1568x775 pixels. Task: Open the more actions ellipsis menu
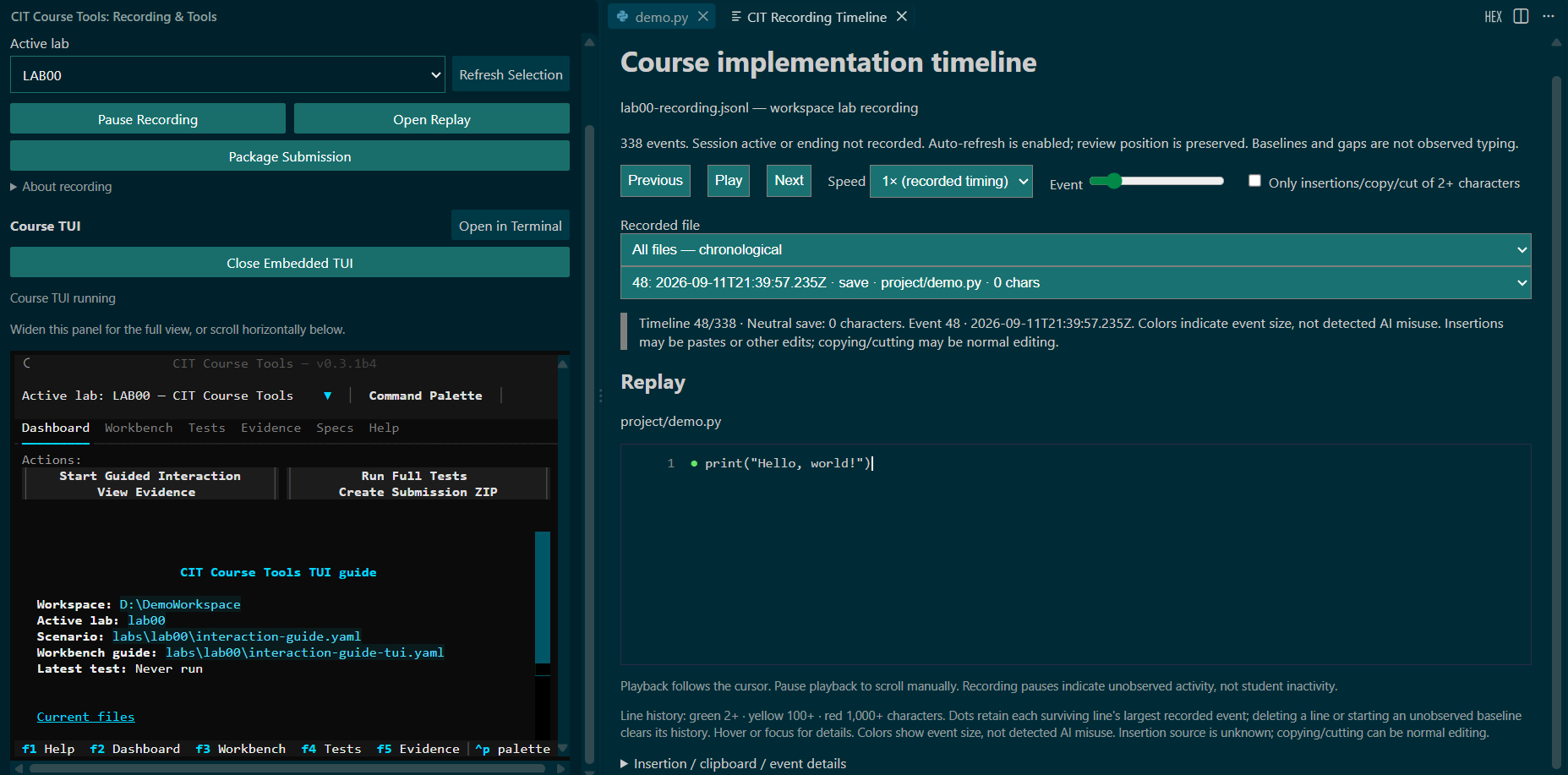1549,16
